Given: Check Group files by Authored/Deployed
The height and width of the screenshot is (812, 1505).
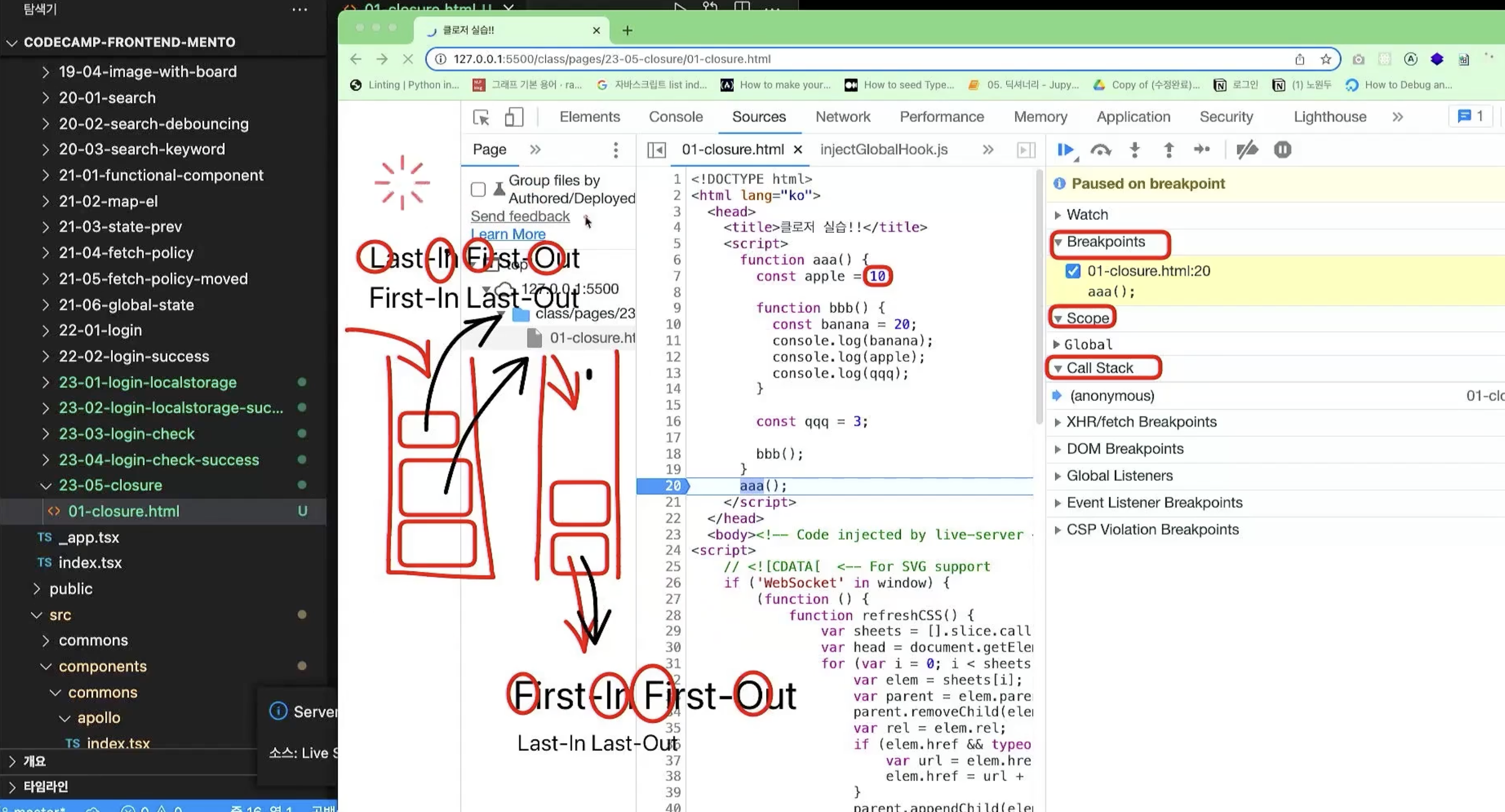Looking at the screenshot, I should (x=478, y=189).
